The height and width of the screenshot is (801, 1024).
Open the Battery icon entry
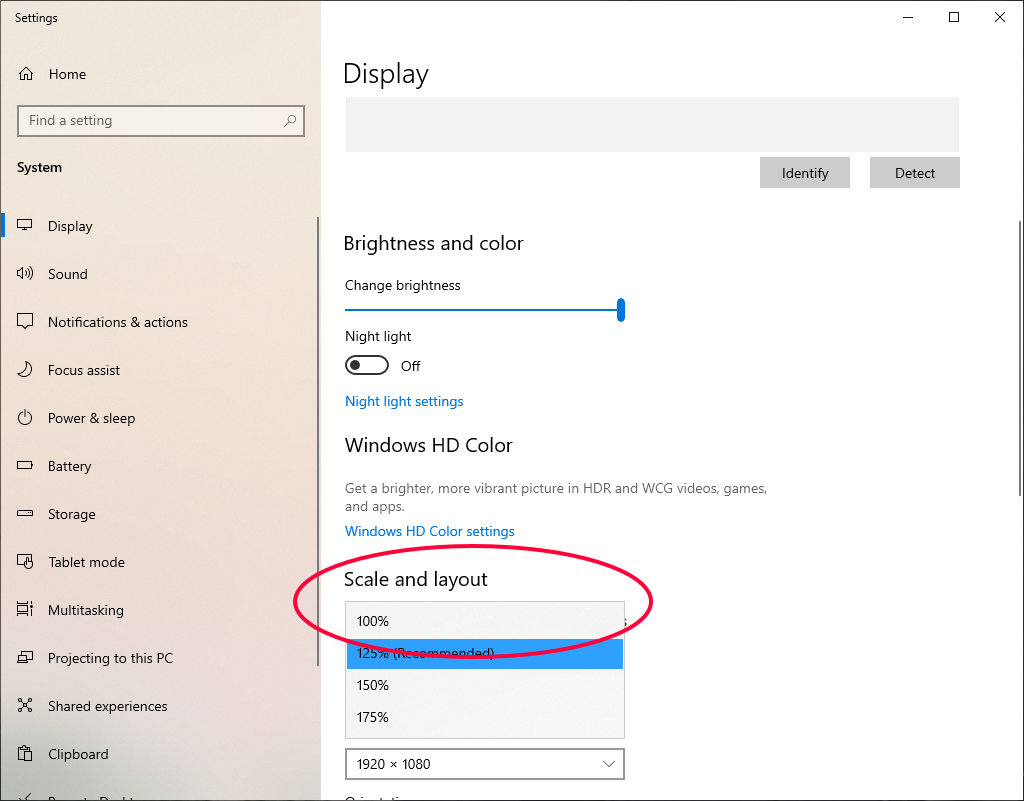26,466
